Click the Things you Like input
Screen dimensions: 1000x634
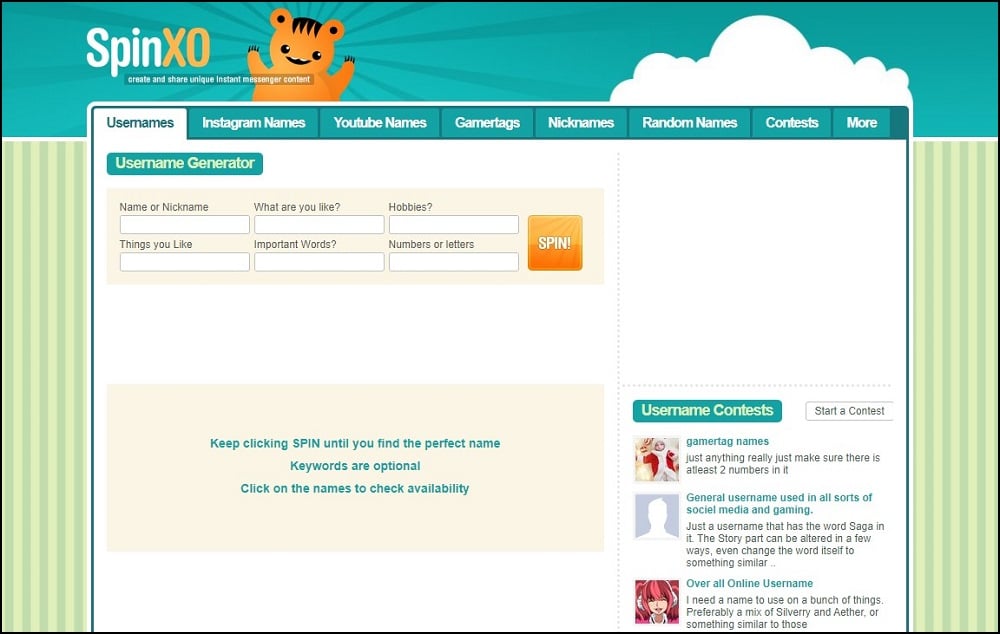(x=184, y=262)
